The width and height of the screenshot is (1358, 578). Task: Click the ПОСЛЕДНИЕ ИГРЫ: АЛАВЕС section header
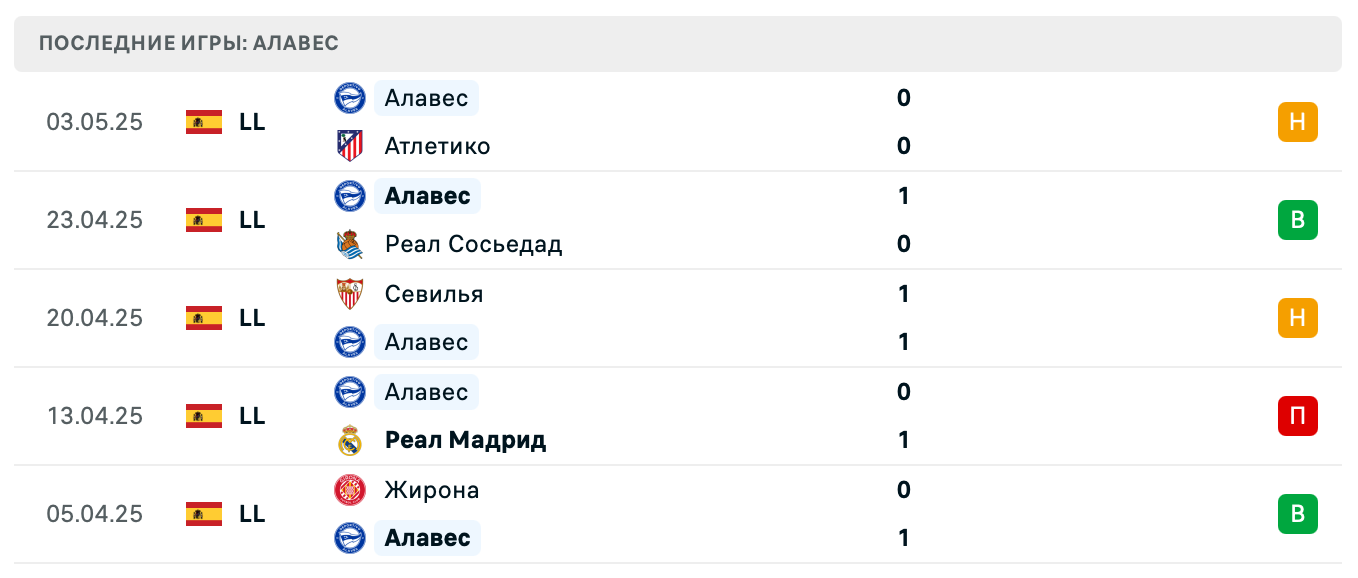pyautogui.click(x=188, y=43)
